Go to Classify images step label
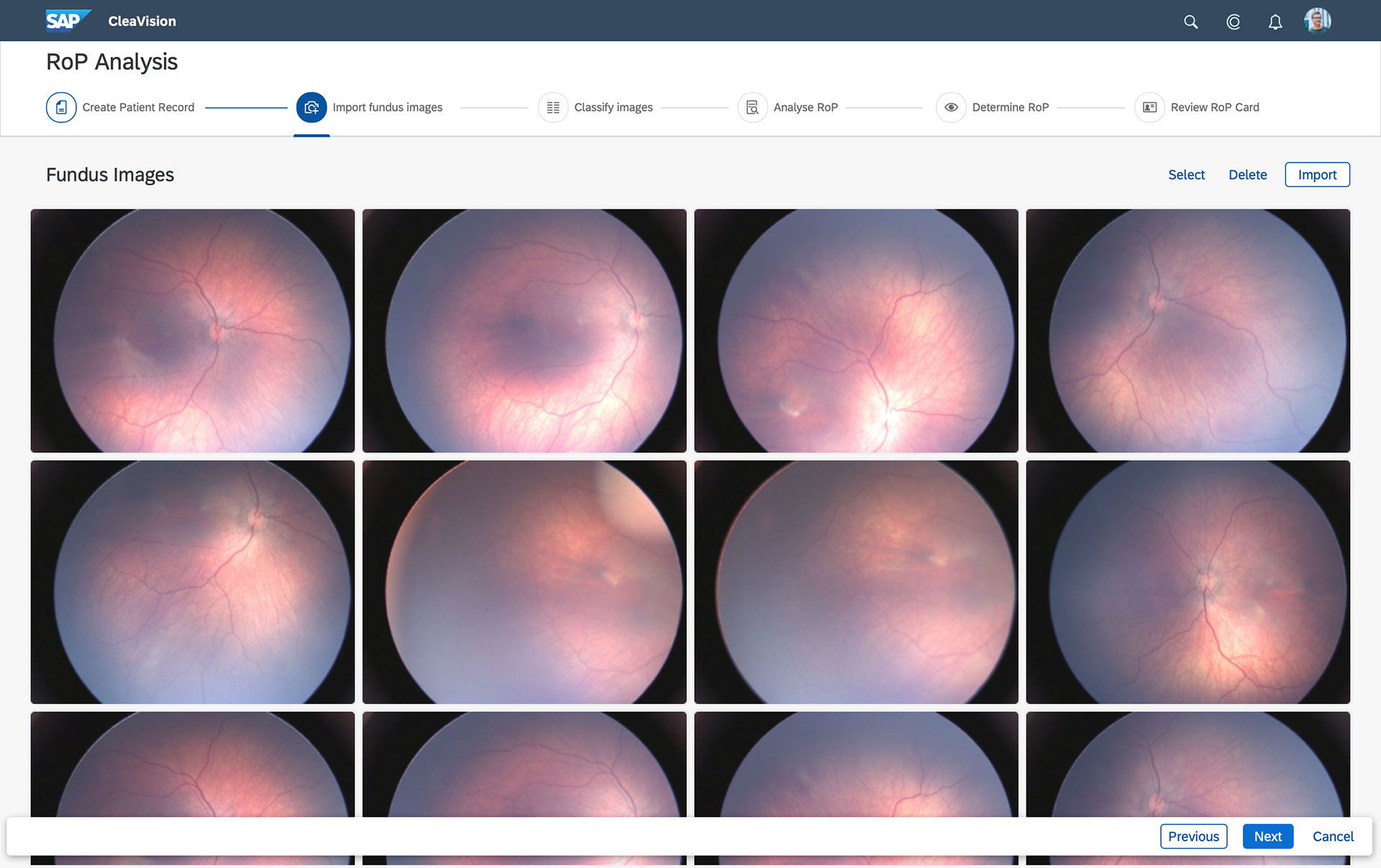 613,107
